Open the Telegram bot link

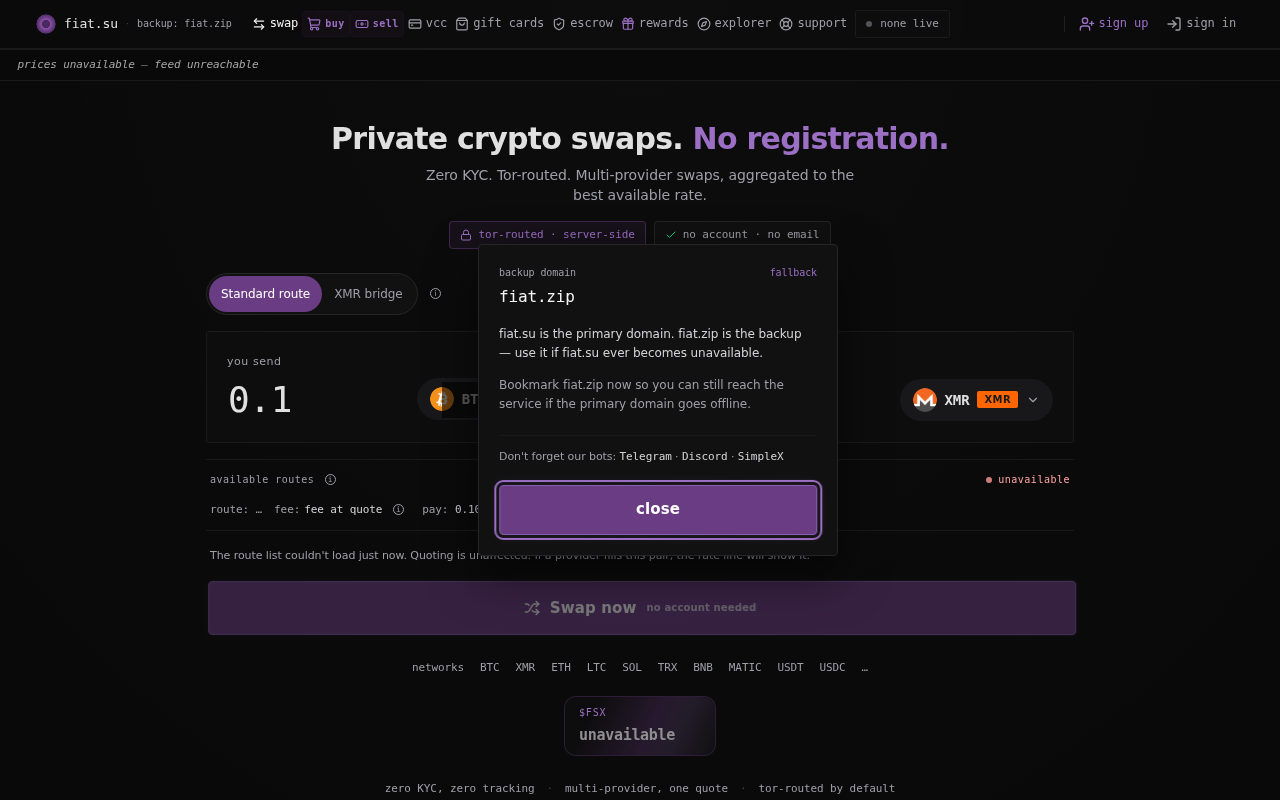[645, 457]
